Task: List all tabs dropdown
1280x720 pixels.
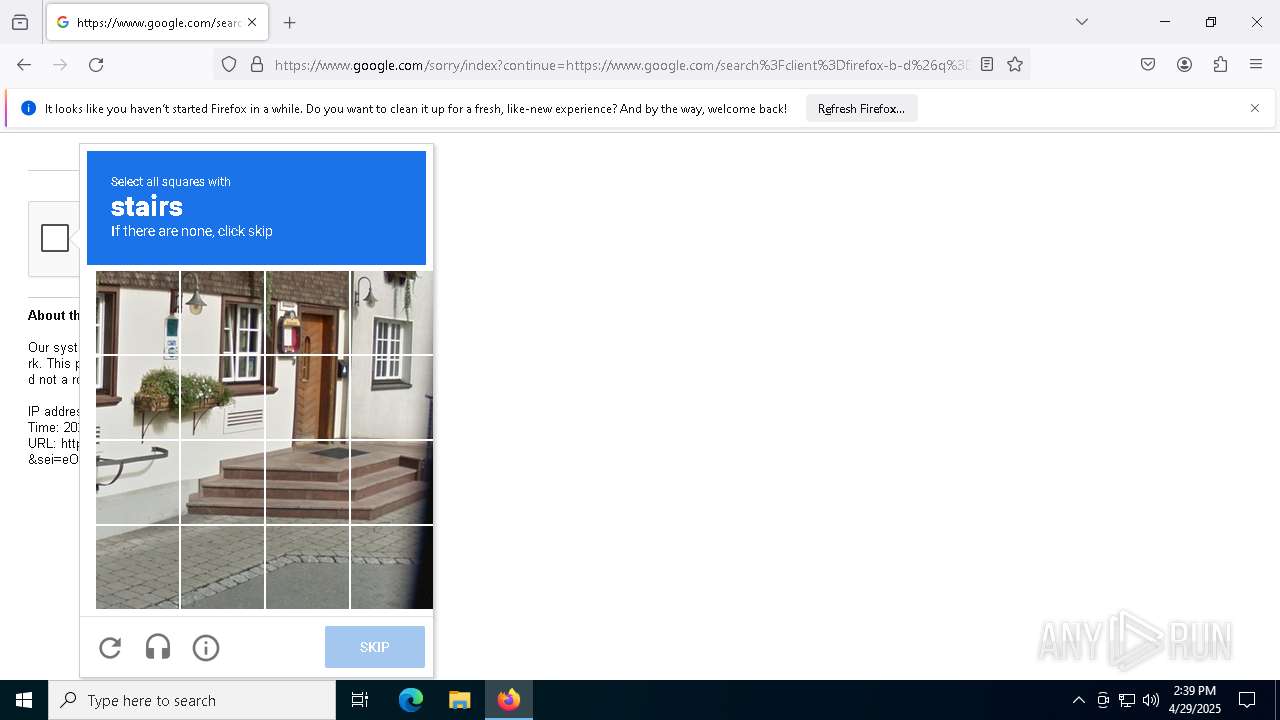Action: click(1082, 22)
